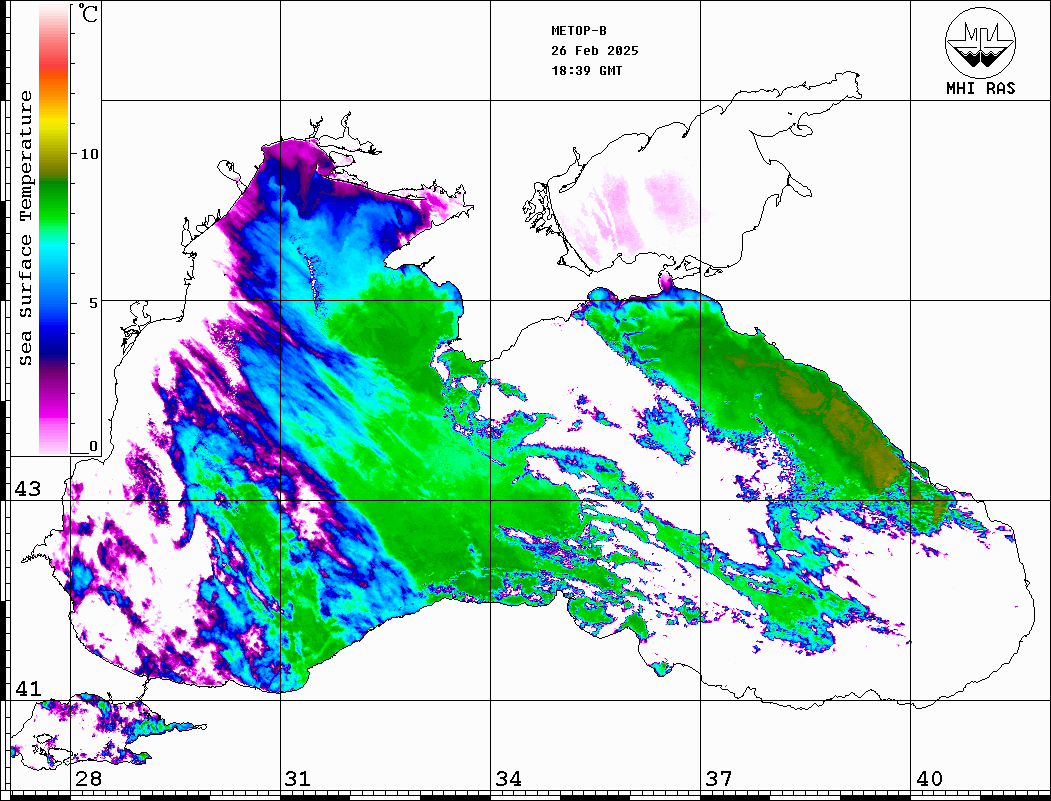
Task: Click longitude label 28
Action: [x=88, y=778]
